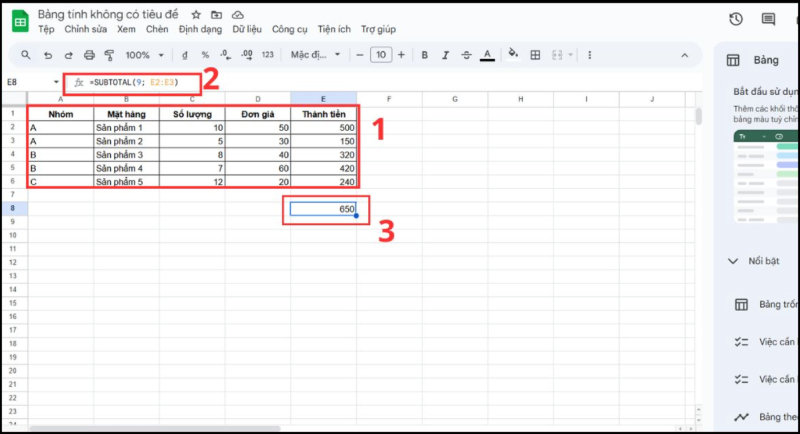Open the borders tool
This screenshot has width=800, height=434.
click(535, 55)
